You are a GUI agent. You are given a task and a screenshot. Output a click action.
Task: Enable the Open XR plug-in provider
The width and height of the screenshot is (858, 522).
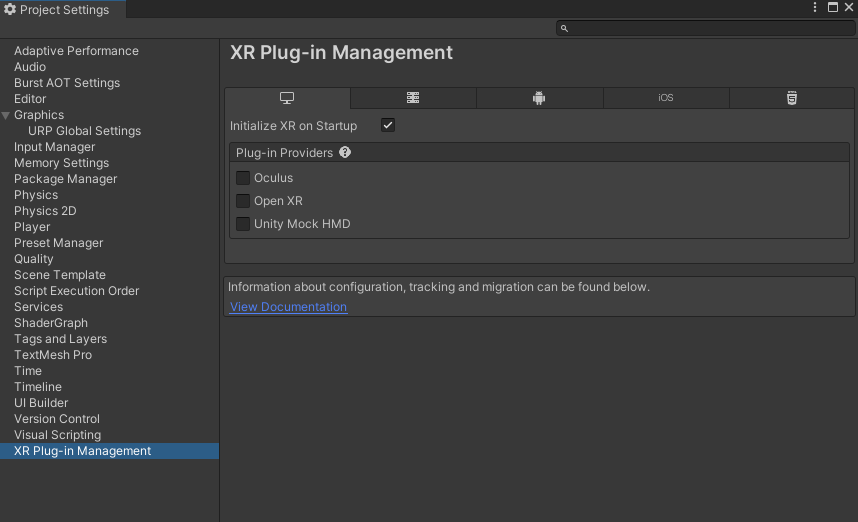pyautogui.click(x=243, y=201)
